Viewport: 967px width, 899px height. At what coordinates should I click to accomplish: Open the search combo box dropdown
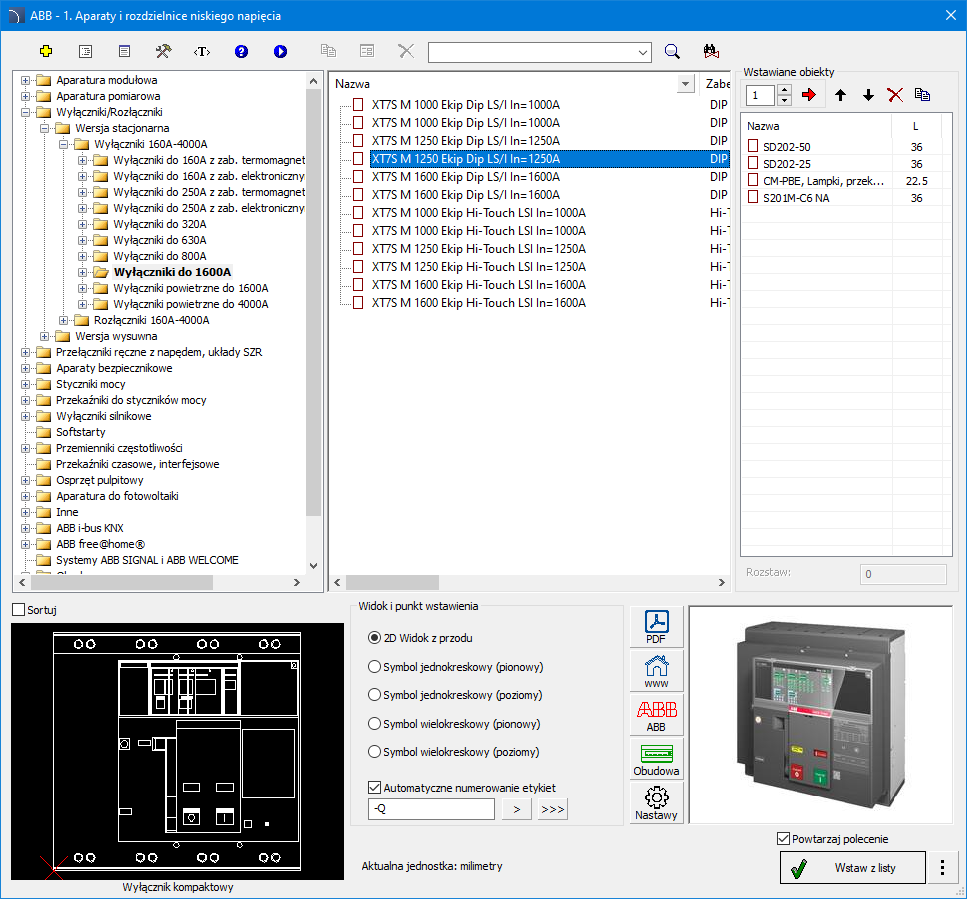pyautogui.click(x=641, y=51)
